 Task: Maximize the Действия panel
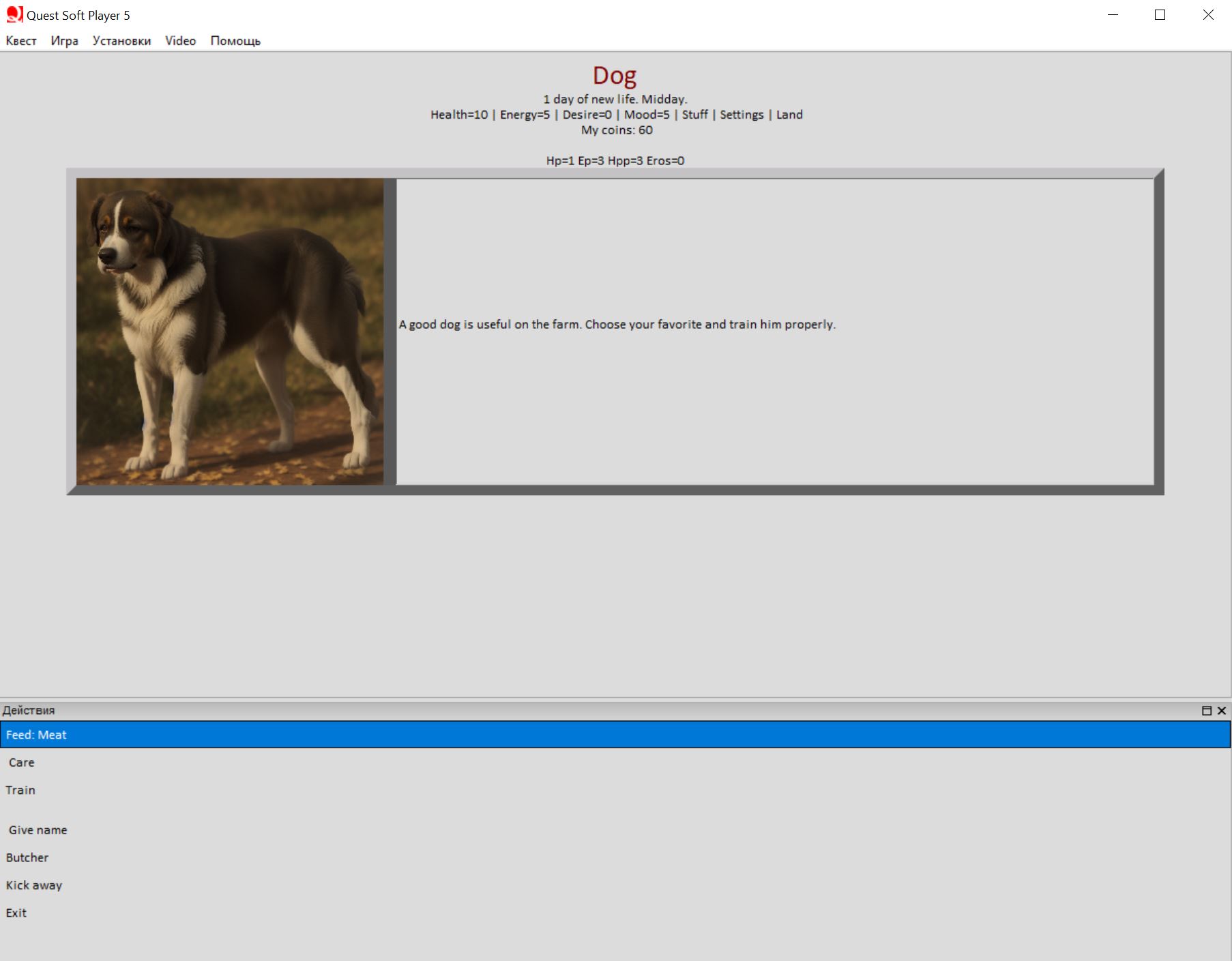1206,711
